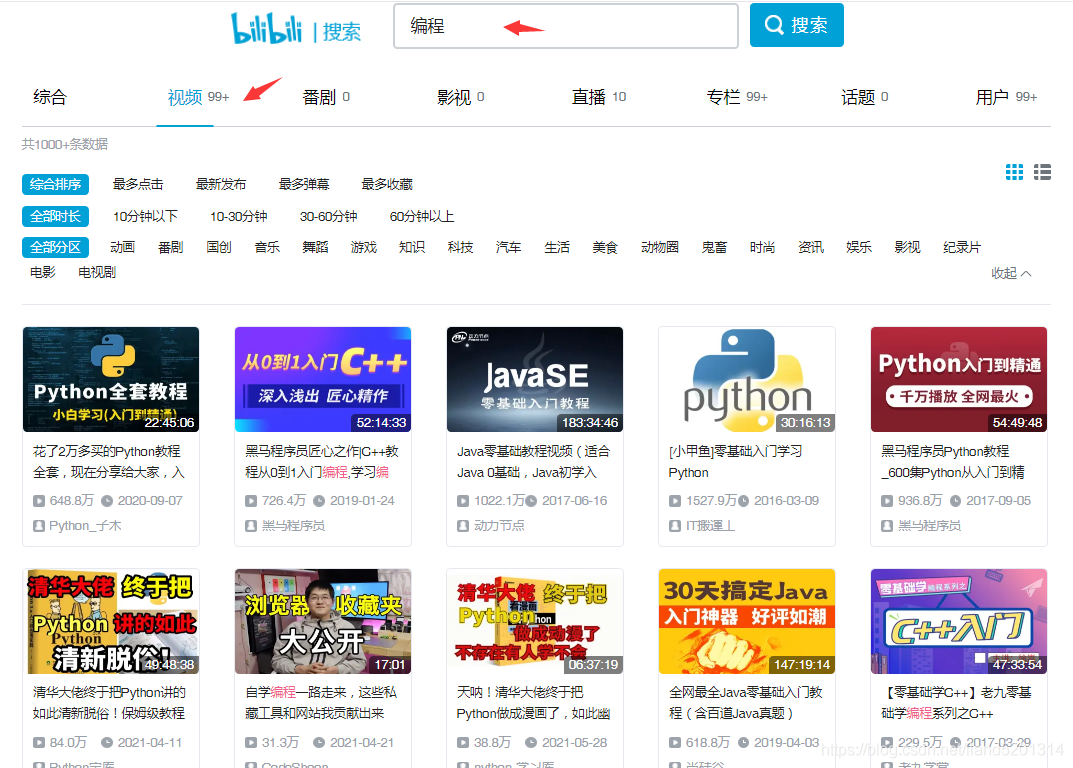Open the 视频 tab

pyautogui.click(x=198, y=97)
